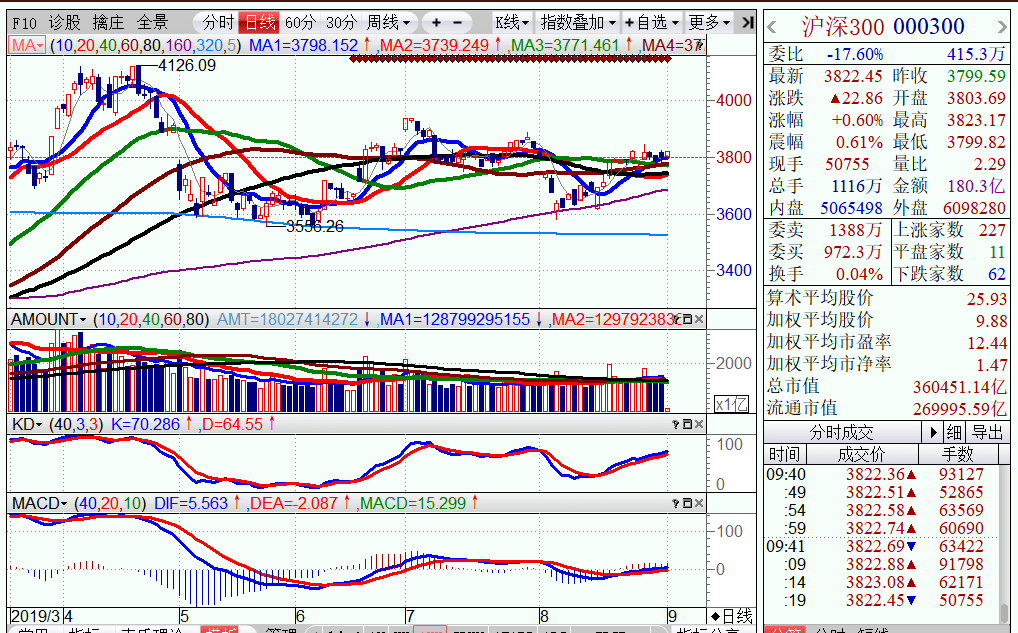Click the DEA=-2.087 value
This screenshot has width=1018, height=633.
[293, 504]
